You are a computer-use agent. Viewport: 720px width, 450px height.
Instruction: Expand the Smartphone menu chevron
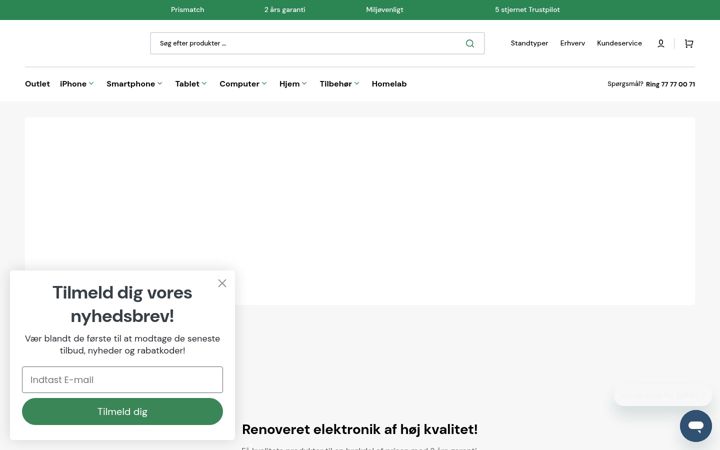pyautogui.click(x=160, y=84)
